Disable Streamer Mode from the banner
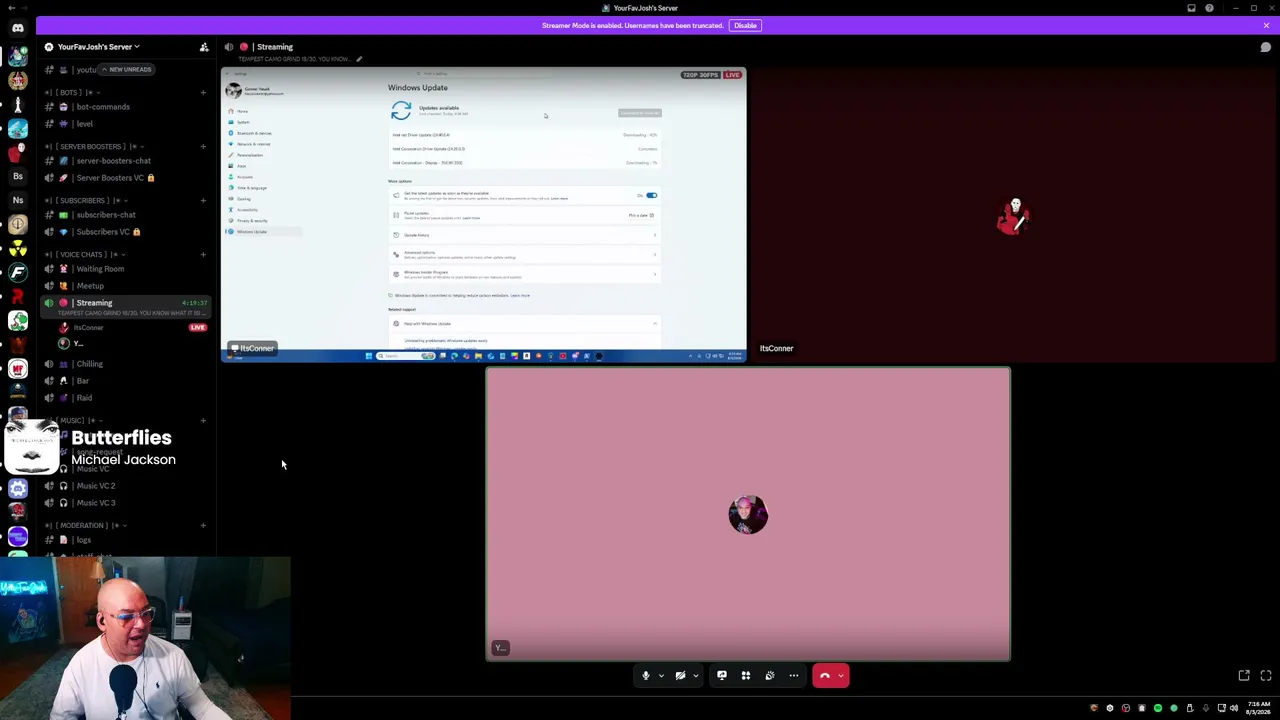 pos(745,25)
